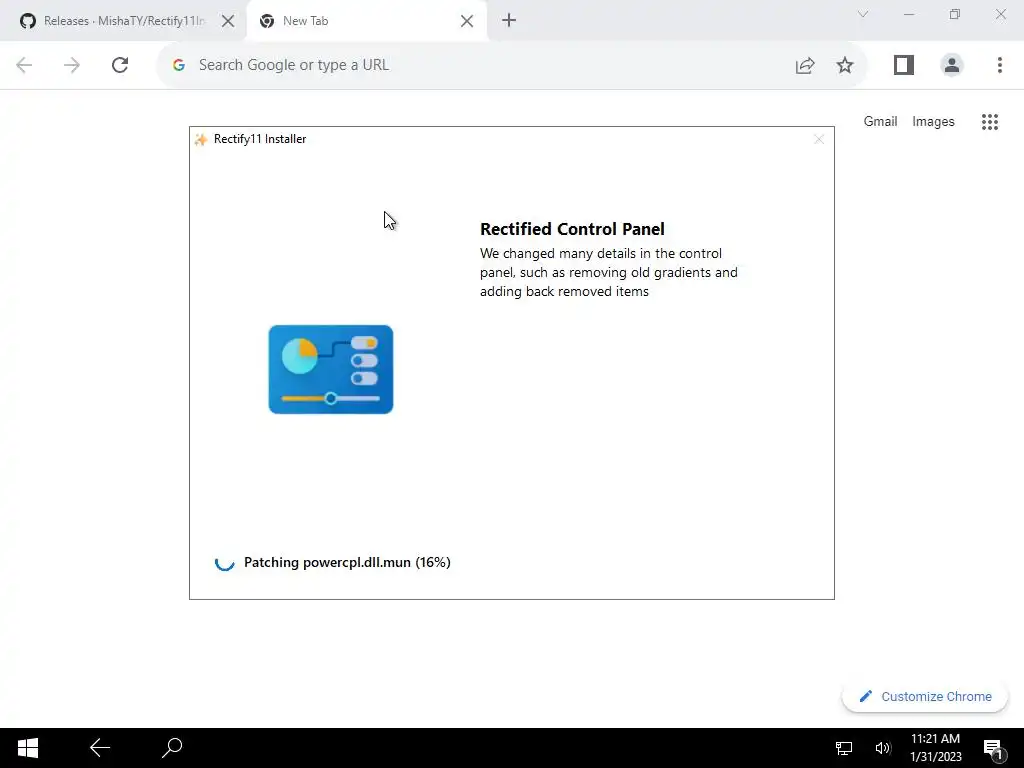Open Google Images link

click(933, 121)
